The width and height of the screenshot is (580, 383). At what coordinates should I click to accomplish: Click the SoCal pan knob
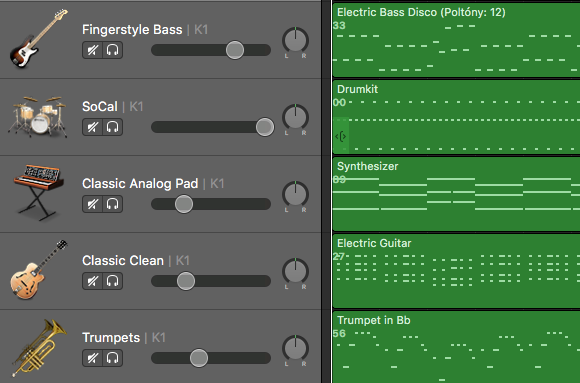[x=296, y=117]
